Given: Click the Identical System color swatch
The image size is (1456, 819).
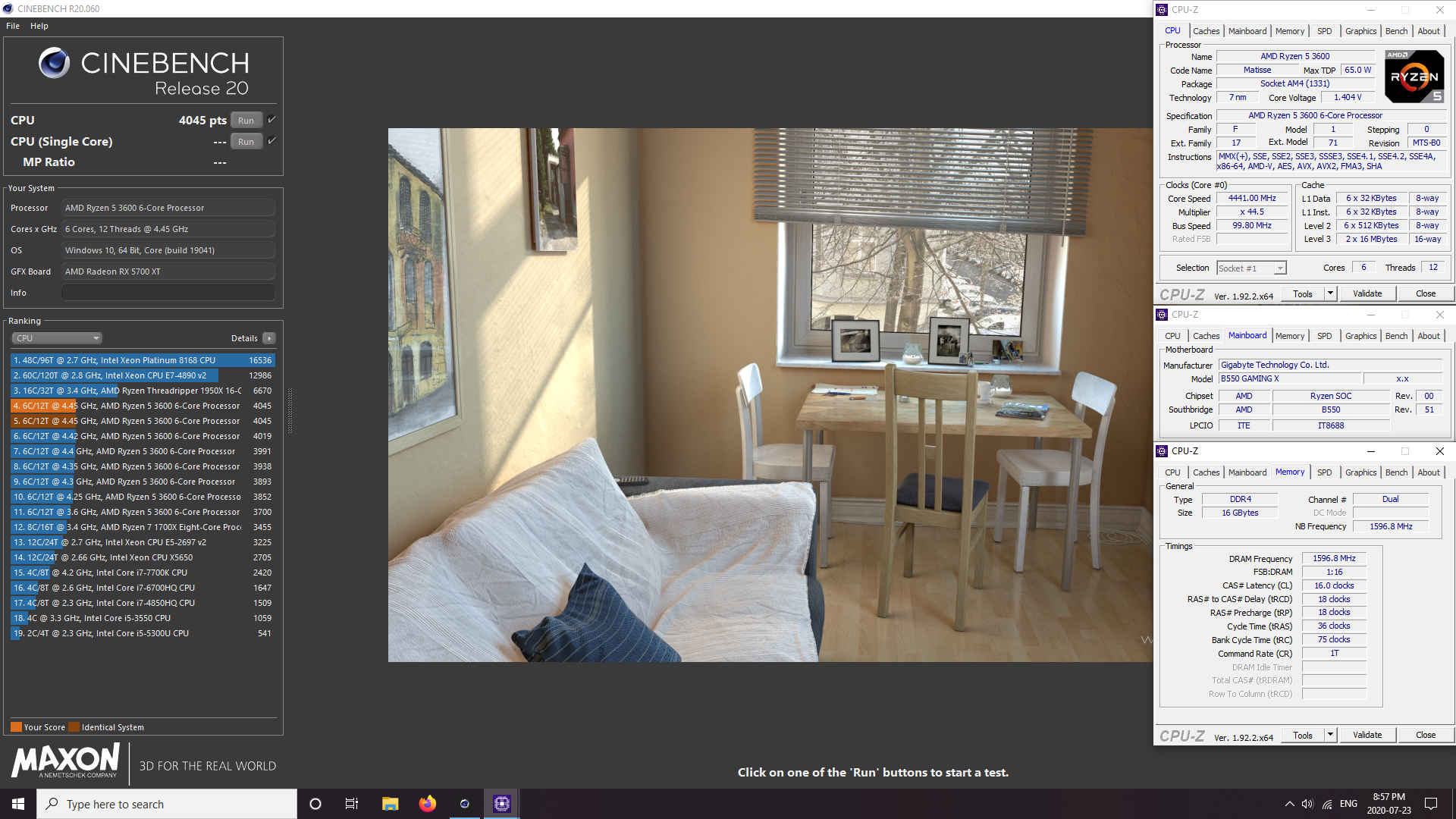Looking at the screenshot, I should 74,727.
